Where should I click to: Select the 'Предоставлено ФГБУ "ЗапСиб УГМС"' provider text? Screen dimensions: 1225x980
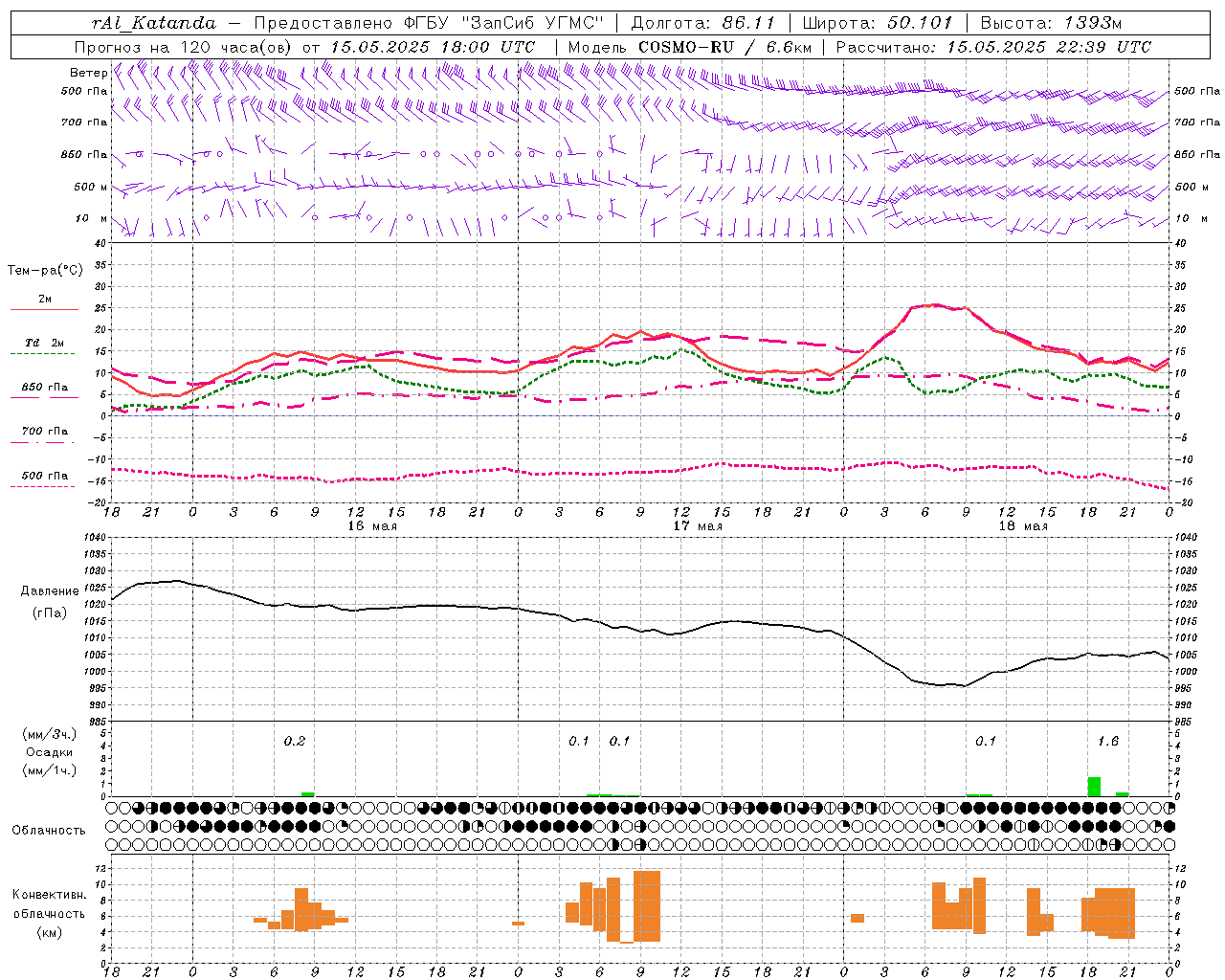[429, 23]
